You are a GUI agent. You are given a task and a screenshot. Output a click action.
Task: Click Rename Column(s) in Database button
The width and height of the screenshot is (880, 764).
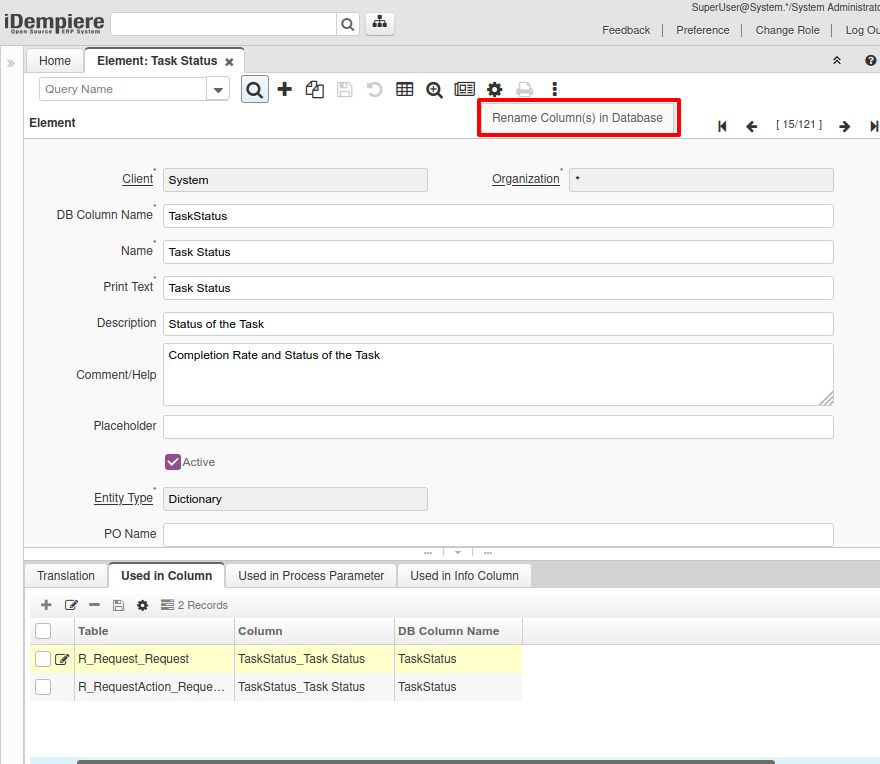click(x=577, y=118)
